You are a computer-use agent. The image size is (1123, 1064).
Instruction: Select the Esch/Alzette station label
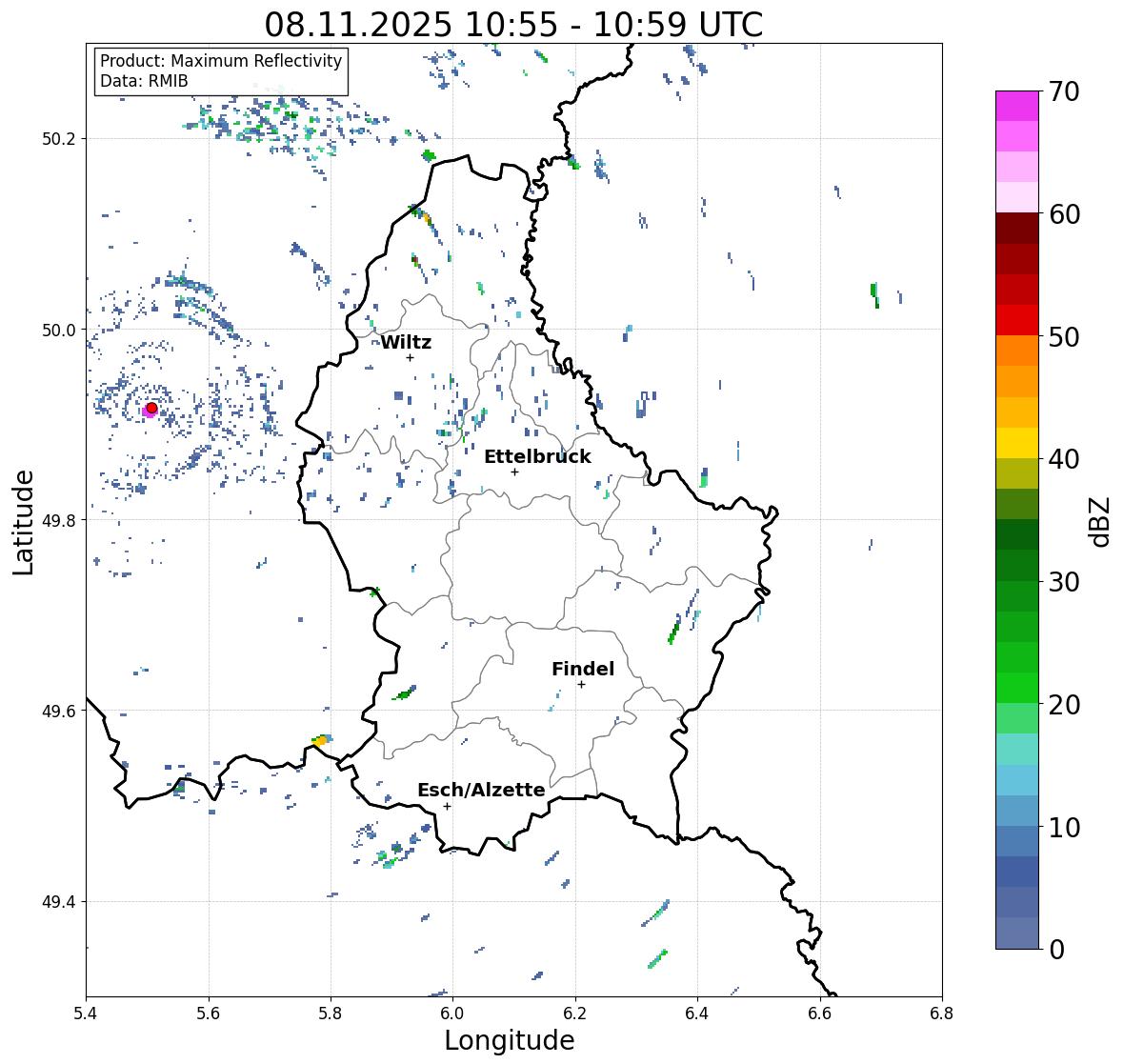481,790
